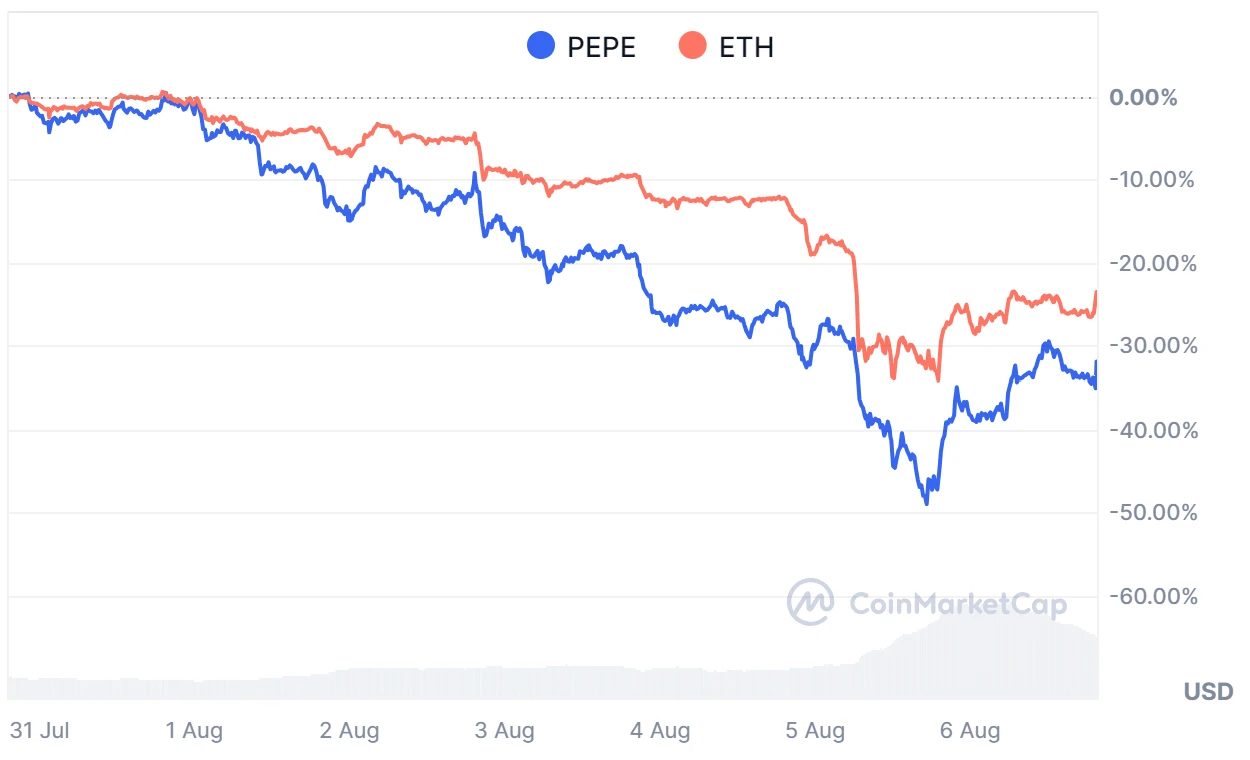Click the 0.00% baseline axis label

(x=1143, y=98)
